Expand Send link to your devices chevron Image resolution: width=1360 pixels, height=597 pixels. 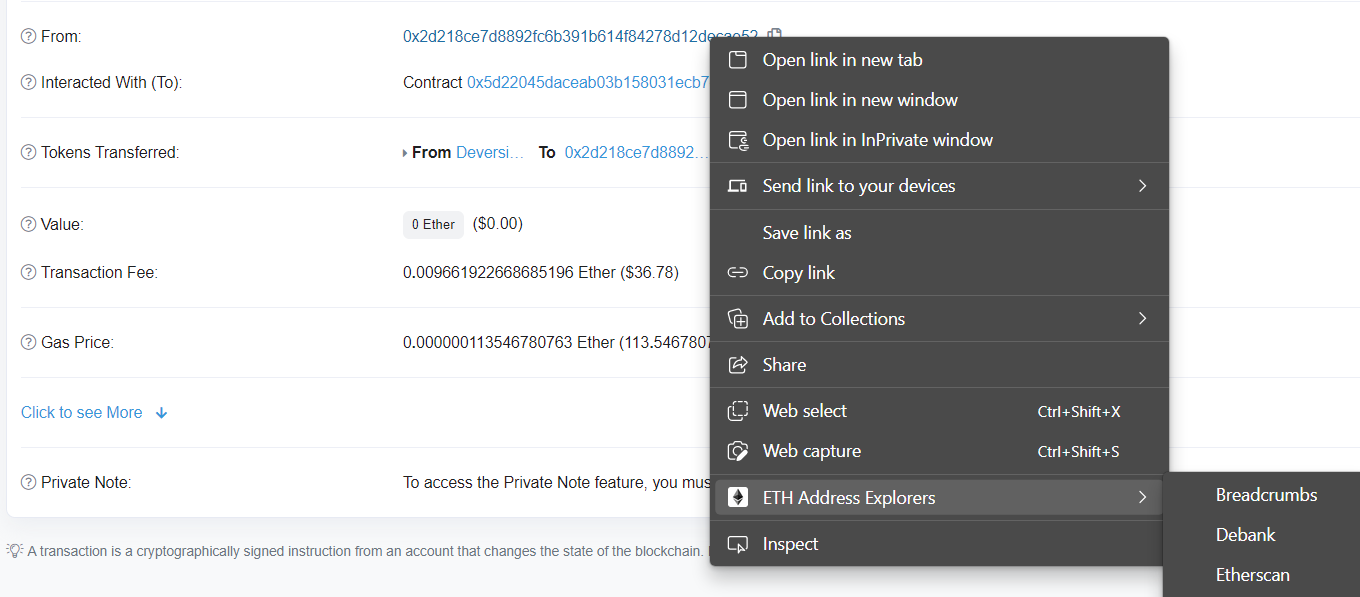[x=1142, y=186]
